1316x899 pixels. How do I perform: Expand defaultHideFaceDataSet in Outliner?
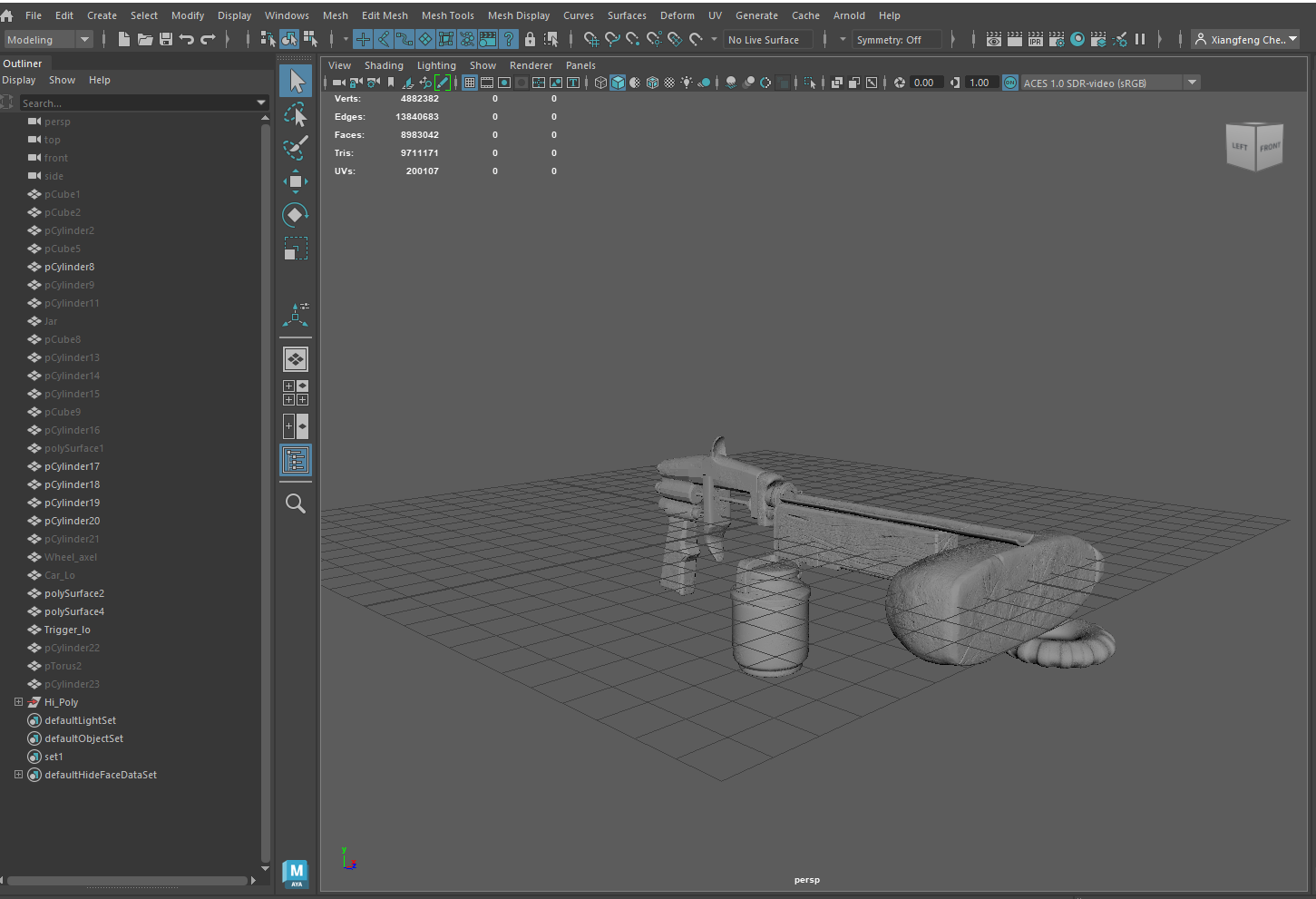(x=18, y=775)
